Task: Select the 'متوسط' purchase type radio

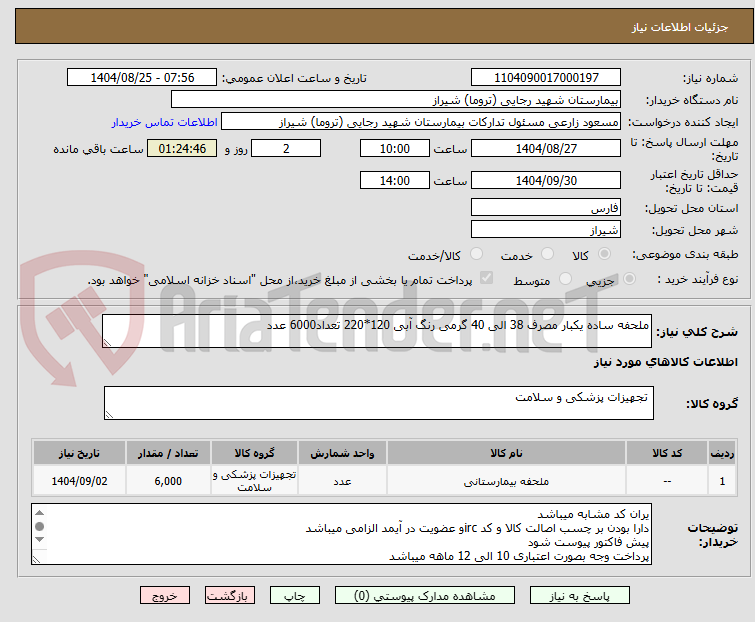Action: tap(565, 279)
